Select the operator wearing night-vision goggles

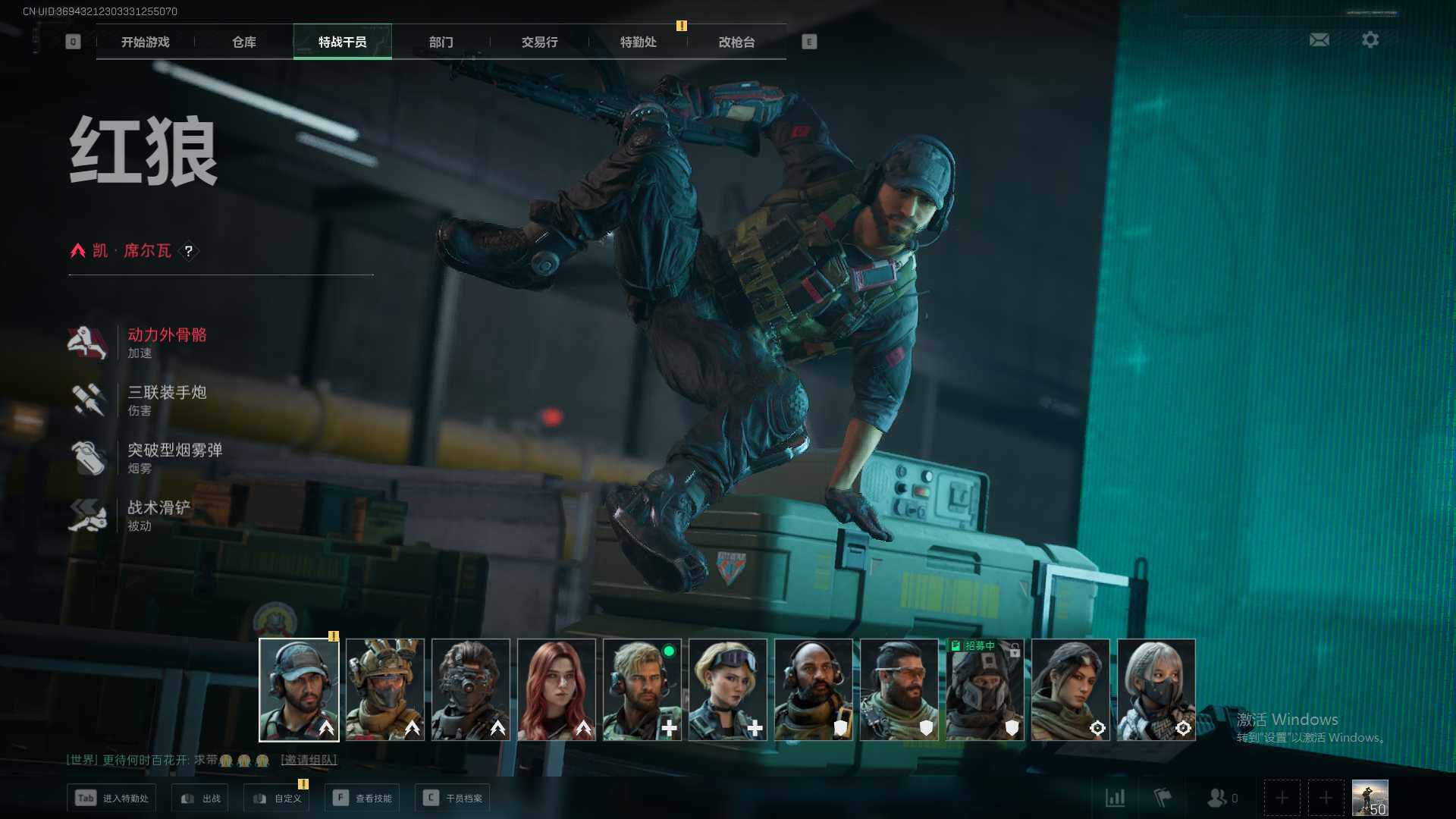(471, 689)
